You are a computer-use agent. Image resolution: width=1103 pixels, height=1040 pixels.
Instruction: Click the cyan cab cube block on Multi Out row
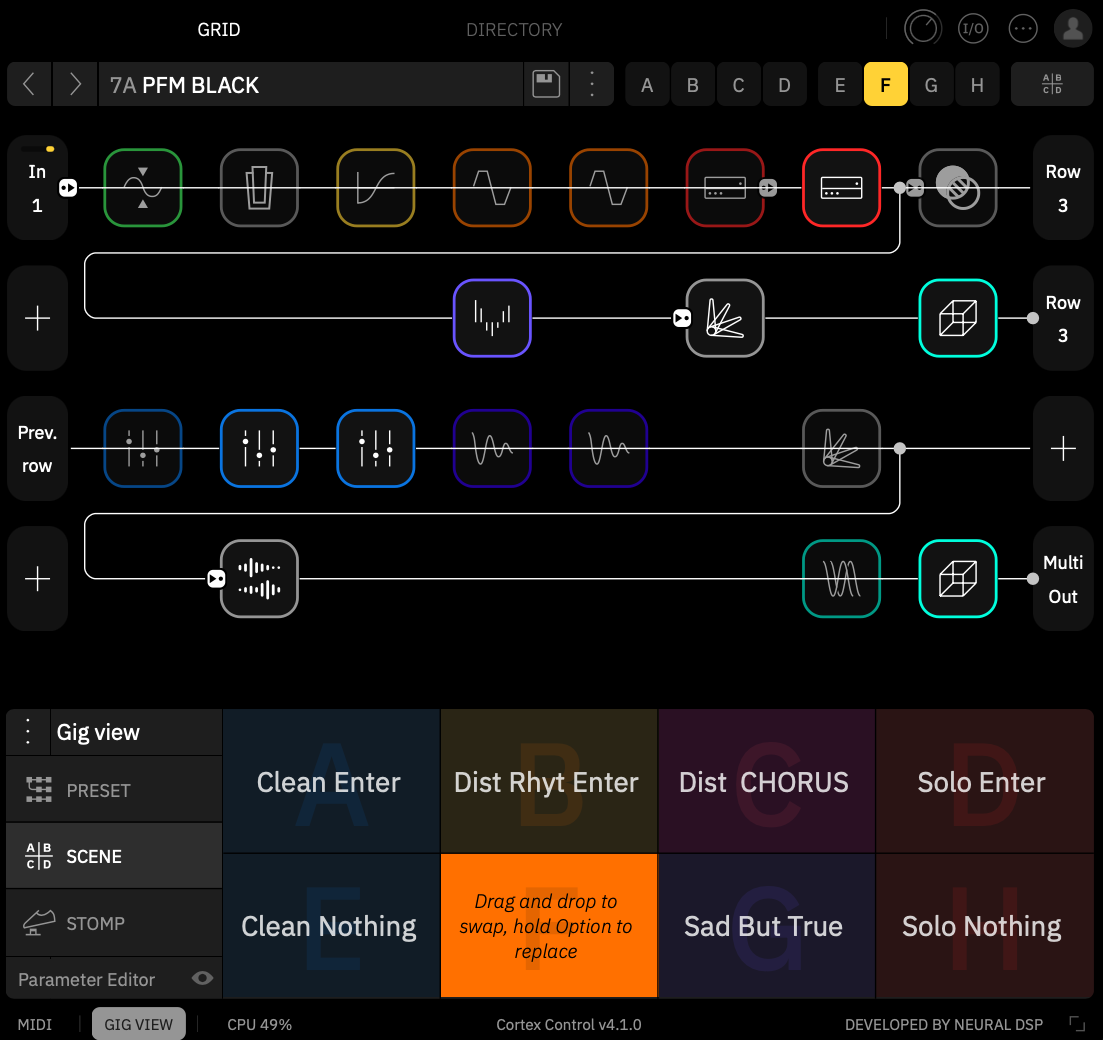tap(958, 578)
